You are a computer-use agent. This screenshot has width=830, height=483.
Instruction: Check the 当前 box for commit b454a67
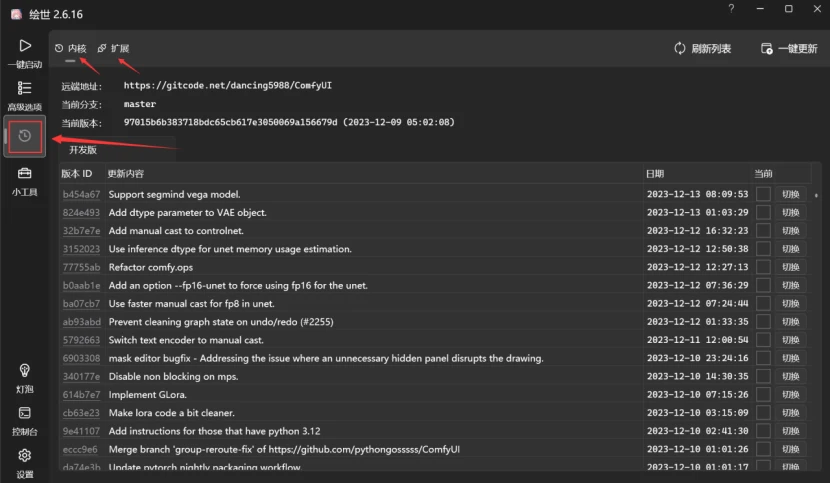(763, 194)
